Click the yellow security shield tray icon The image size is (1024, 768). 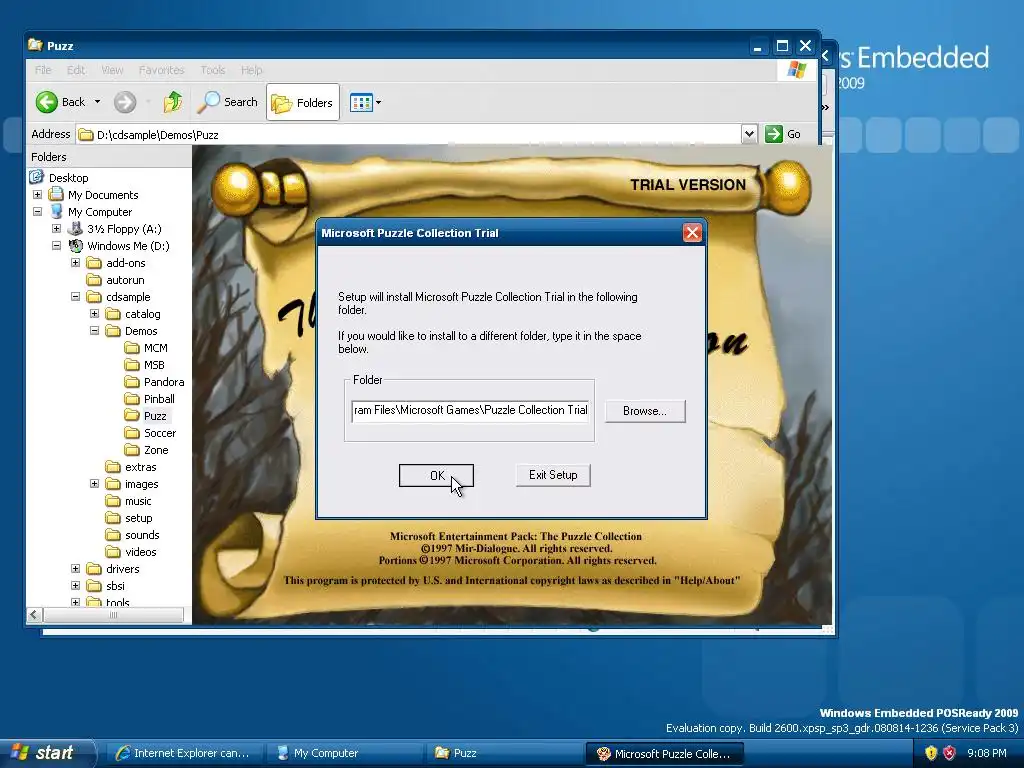(931, 753)
